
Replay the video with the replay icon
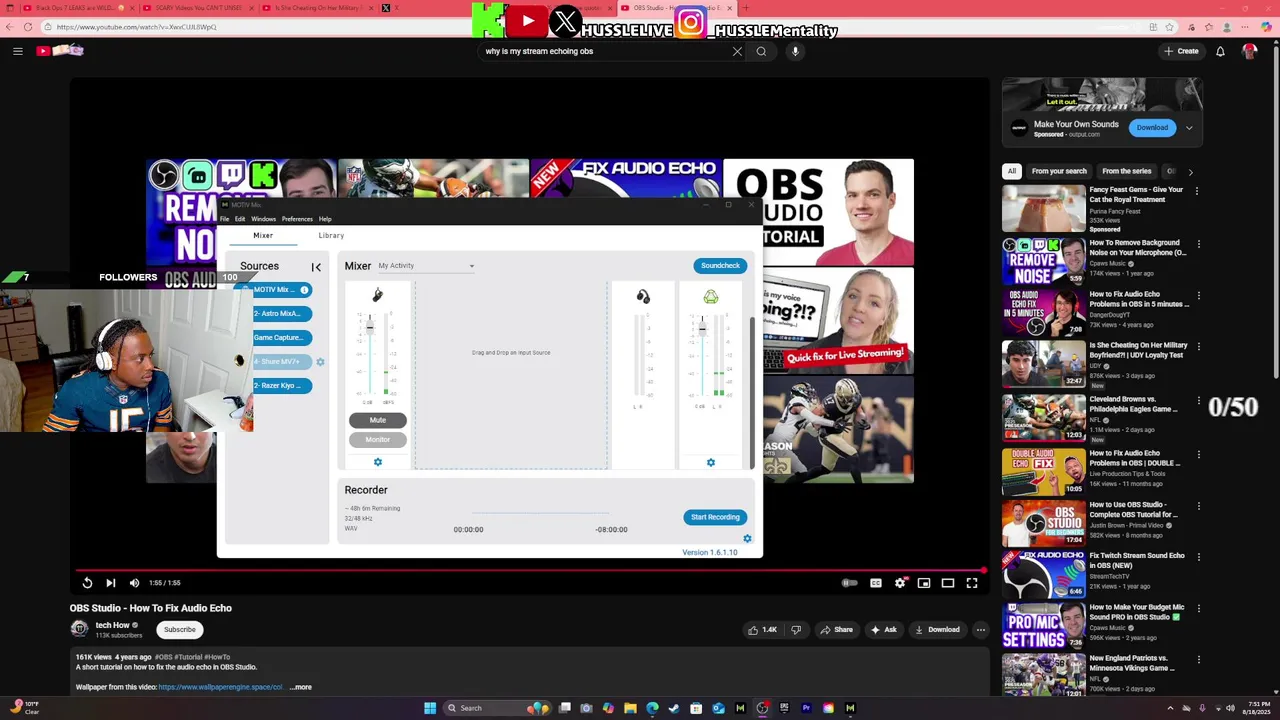pyautogui.click(x=87, y=583)
